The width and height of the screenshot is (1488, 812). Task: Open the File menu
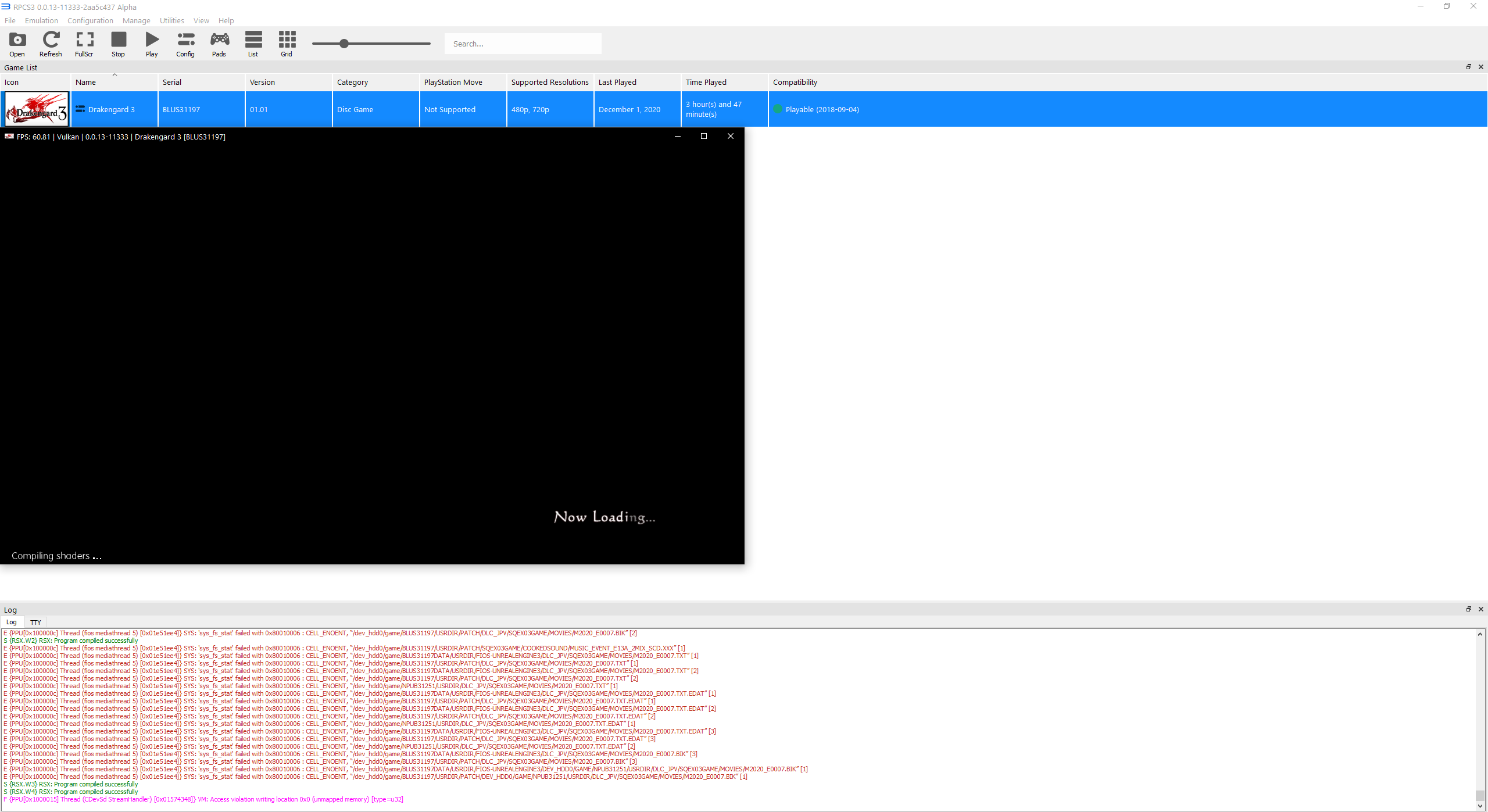point(10,20)
